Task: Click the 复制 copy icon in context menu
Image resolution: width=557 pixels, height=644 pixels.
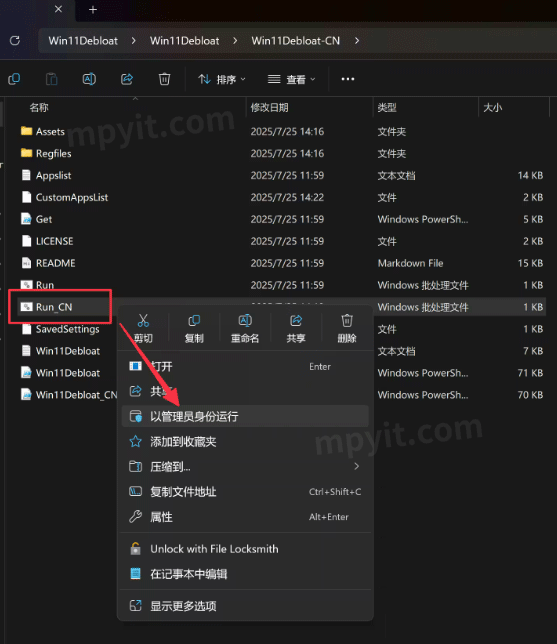Action: point(194,321)
